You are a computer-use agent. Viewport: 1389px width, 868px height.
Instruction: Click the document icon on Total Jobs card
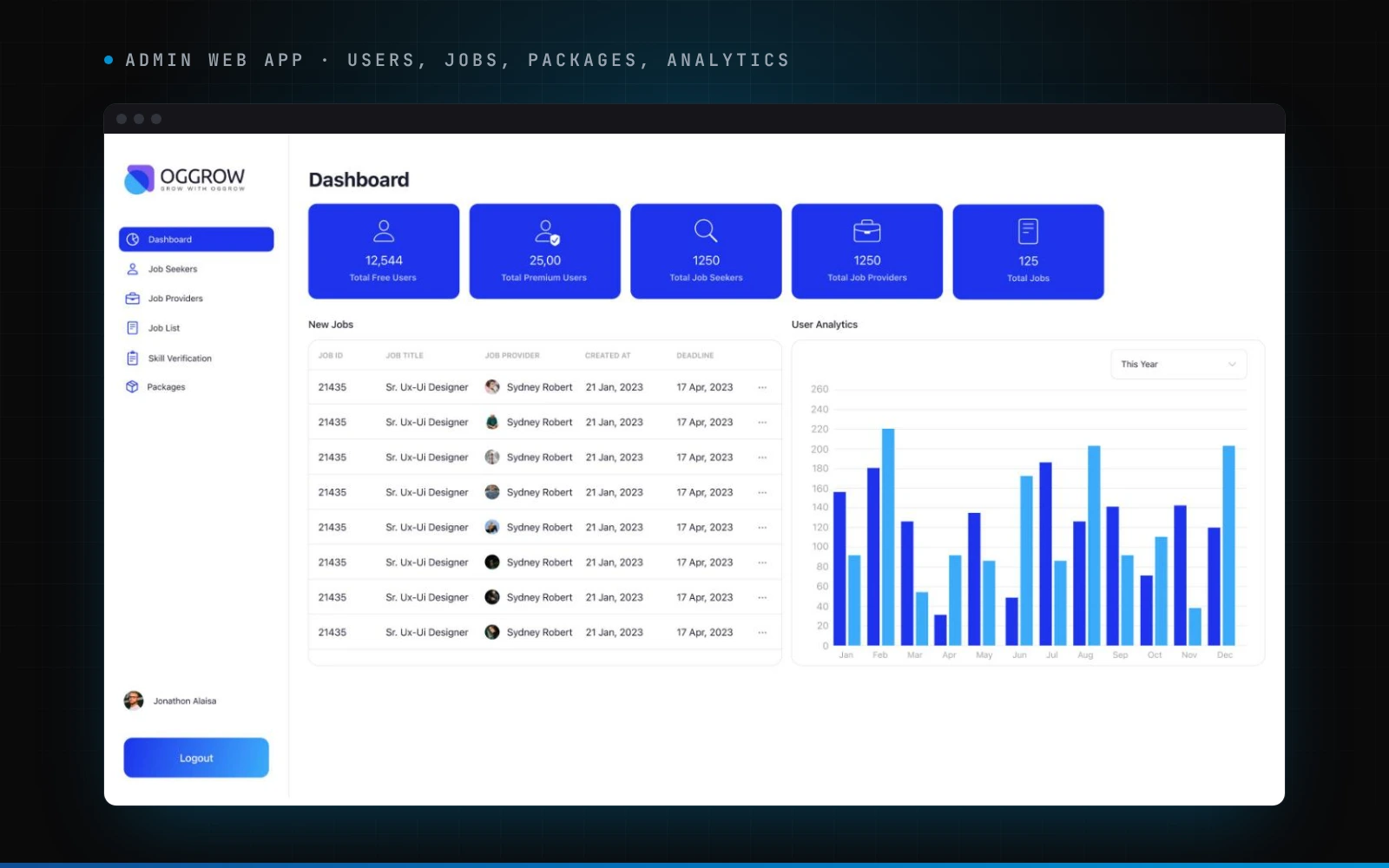coord(1028,232)
